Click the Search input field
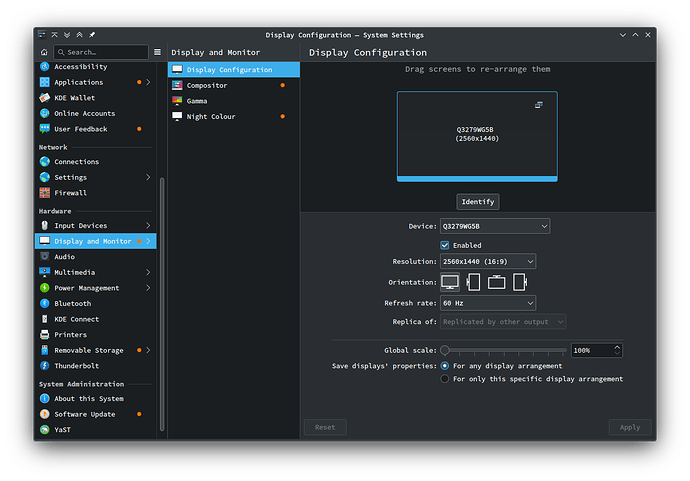690x481 pixels. point(101,52)
